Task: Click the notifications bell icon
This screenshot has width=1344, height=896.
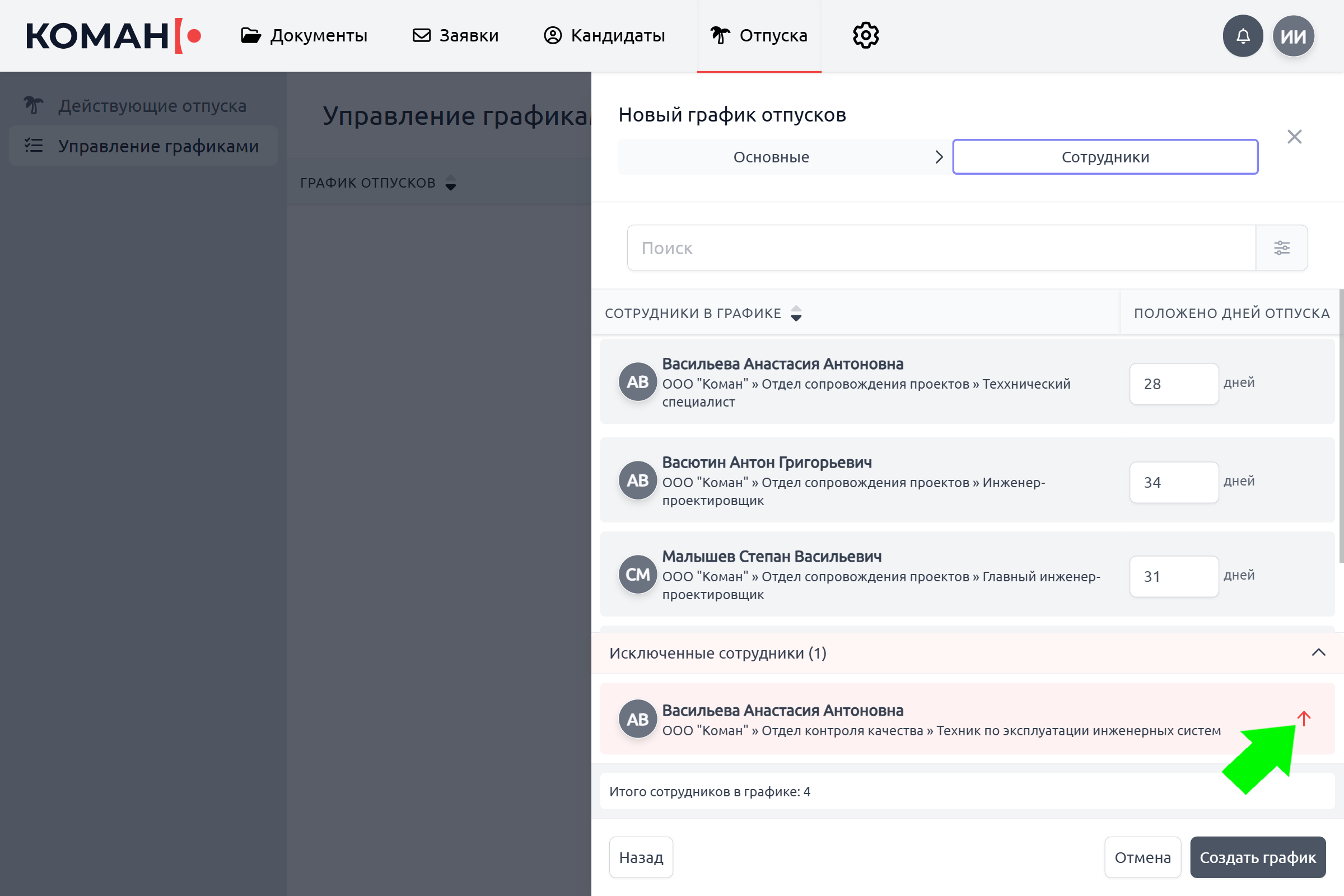Action: pos(1242,36)
